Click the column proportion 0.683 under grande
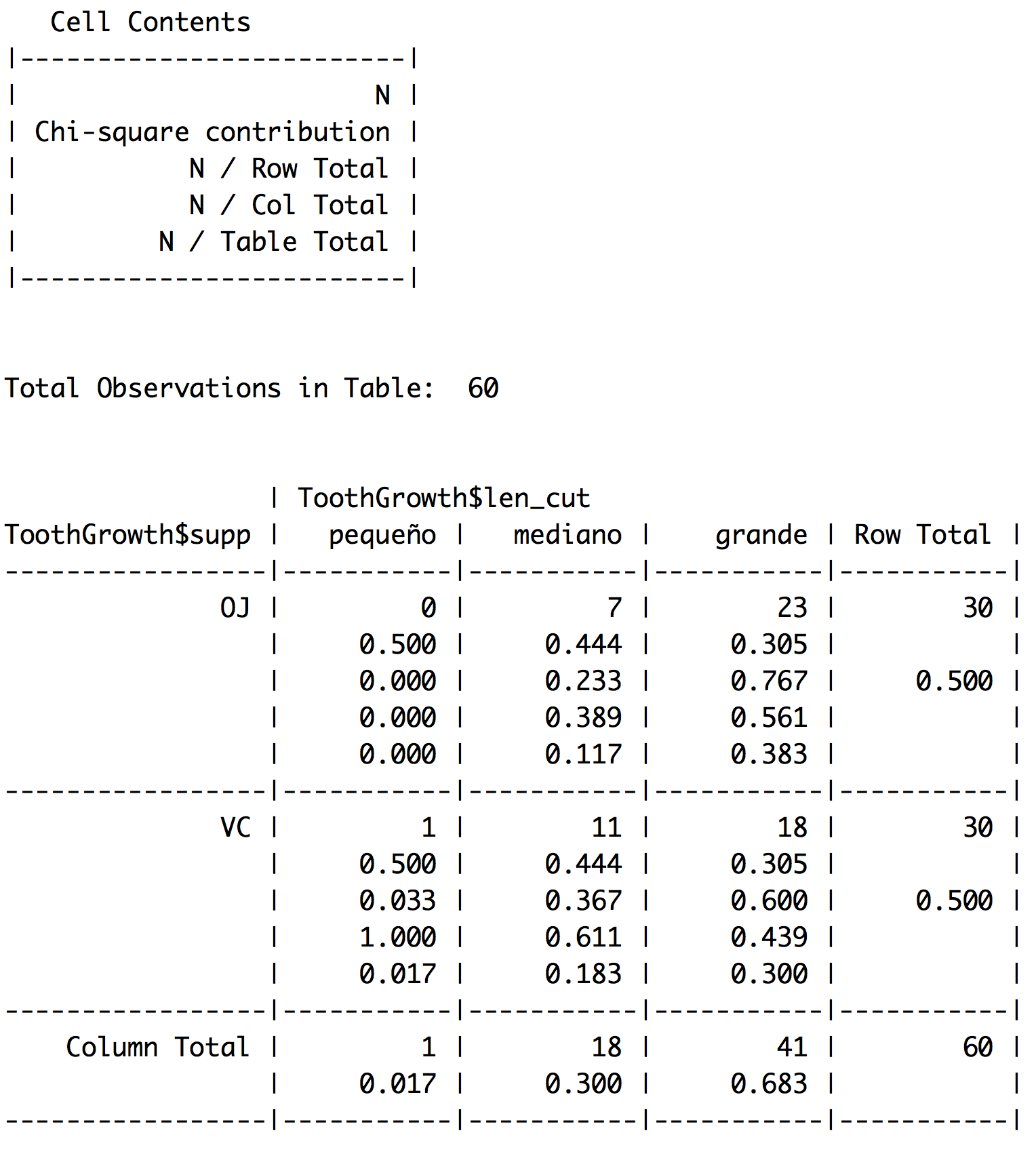The width and height of the screenshot is (1036, 1154). pyautogui.click(x=769, y=1084)
